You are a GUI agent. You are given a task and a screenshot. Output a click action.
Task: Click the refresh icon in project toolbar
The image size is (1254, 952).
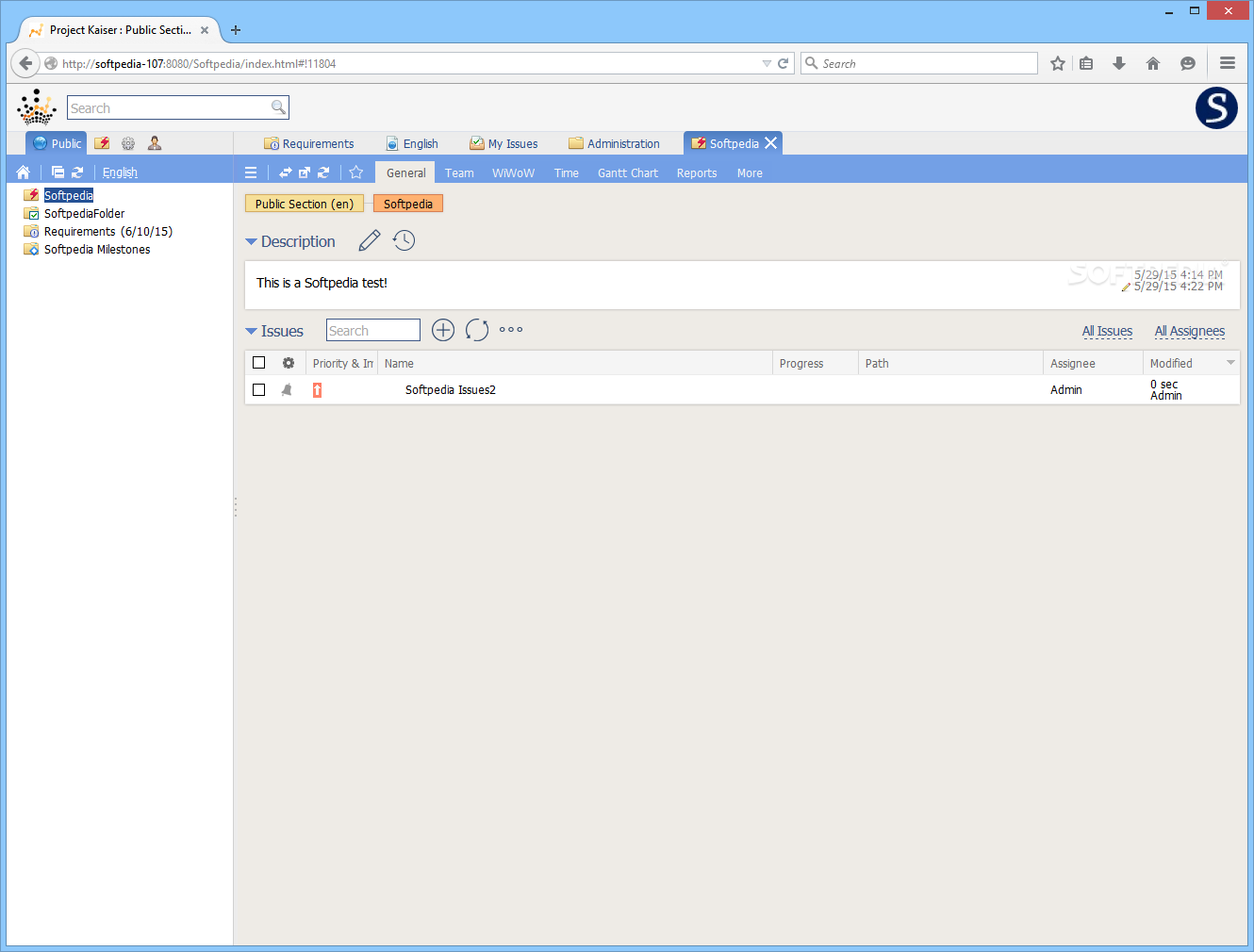[323, 172]
